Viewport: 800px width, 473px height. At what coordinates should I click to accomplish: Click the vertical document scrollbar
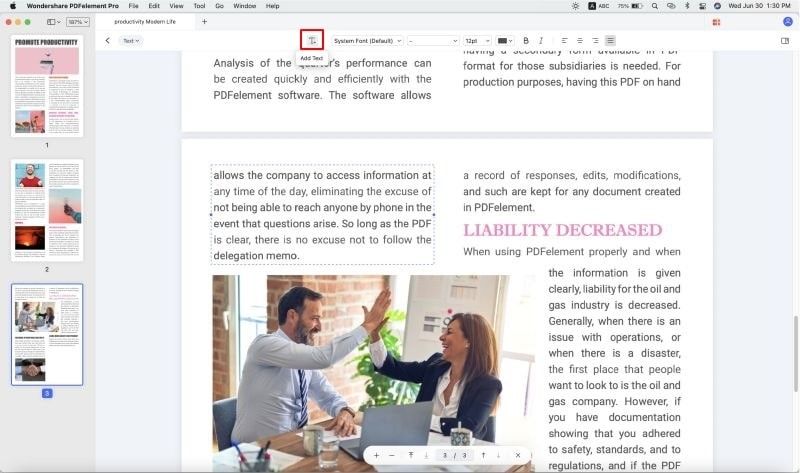tap(795, 354)
